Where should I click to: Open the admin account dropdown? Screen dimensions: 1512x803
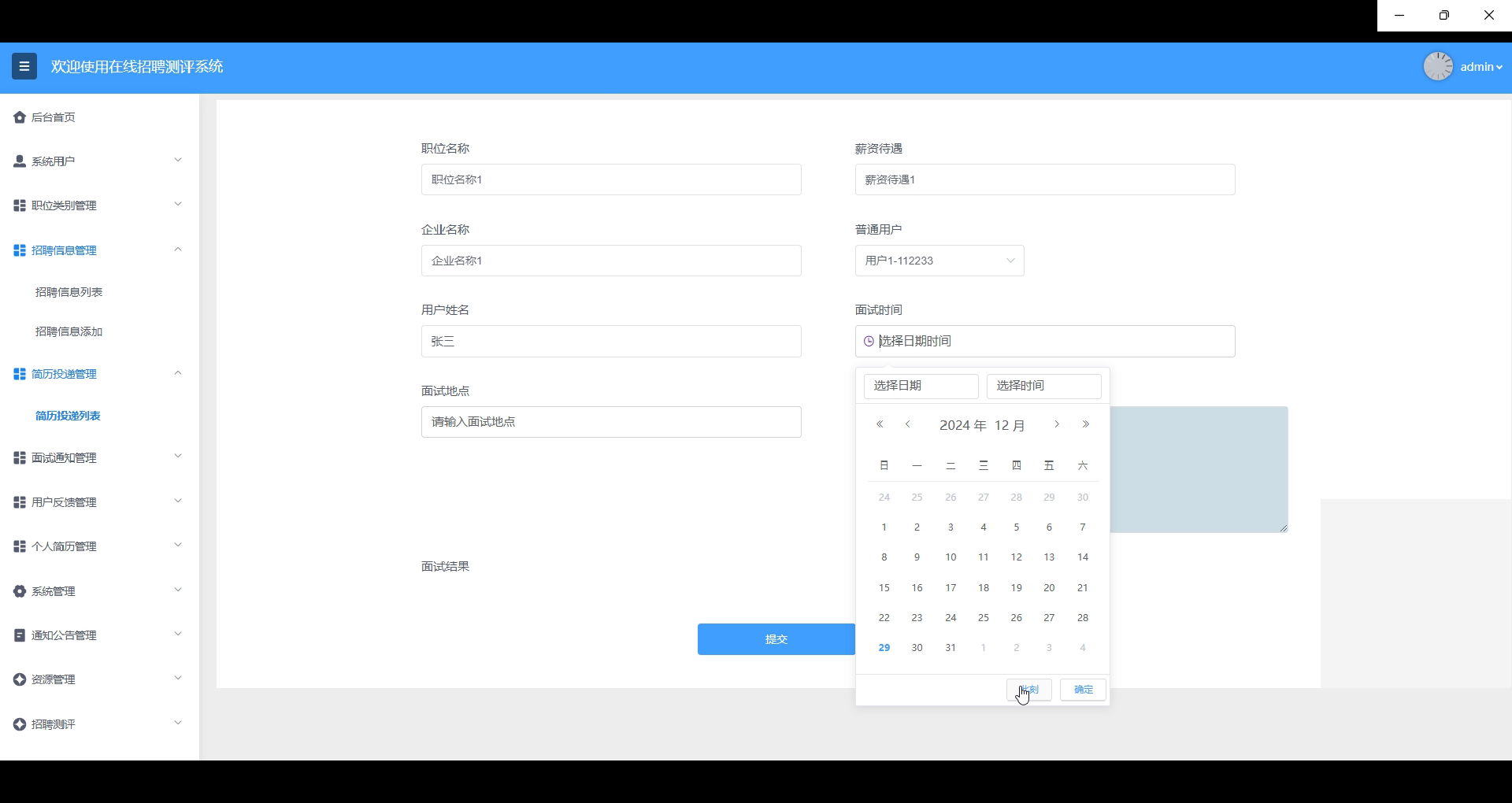point(1480,67)
